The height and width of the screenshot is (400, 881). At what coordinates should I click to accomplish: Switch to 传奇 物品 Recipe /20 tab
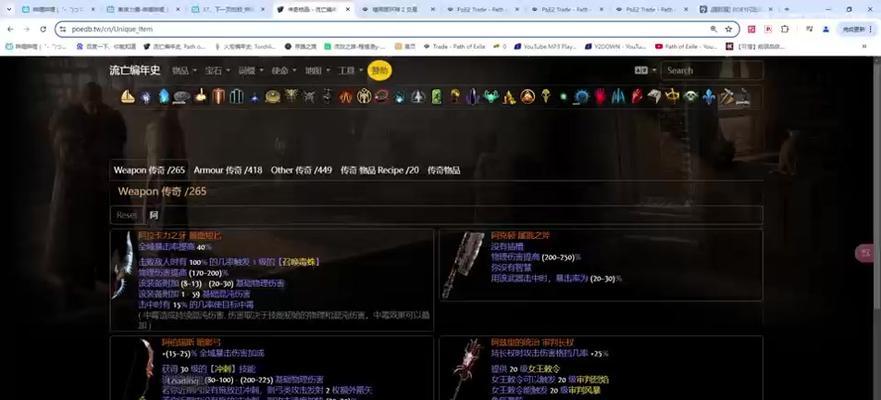379,170
